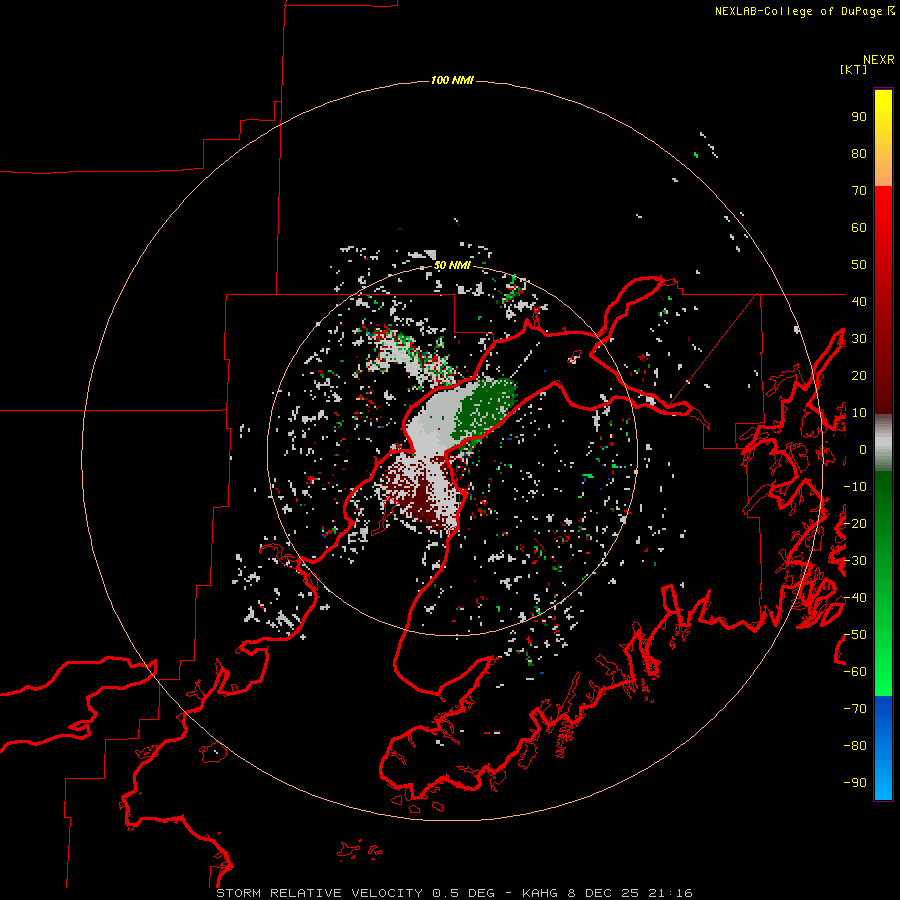Click the -70 value on velocity scale
This screenshot has width=900, height=900.
coord(855,709)
